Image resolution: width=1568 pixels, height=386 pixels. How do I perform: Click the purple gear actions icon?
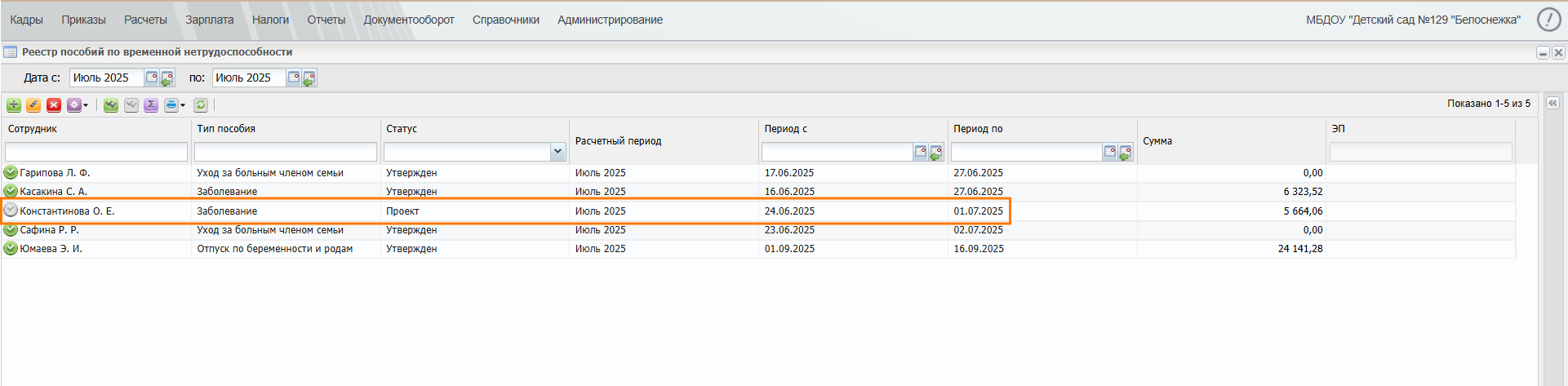[x=74, y=105]
